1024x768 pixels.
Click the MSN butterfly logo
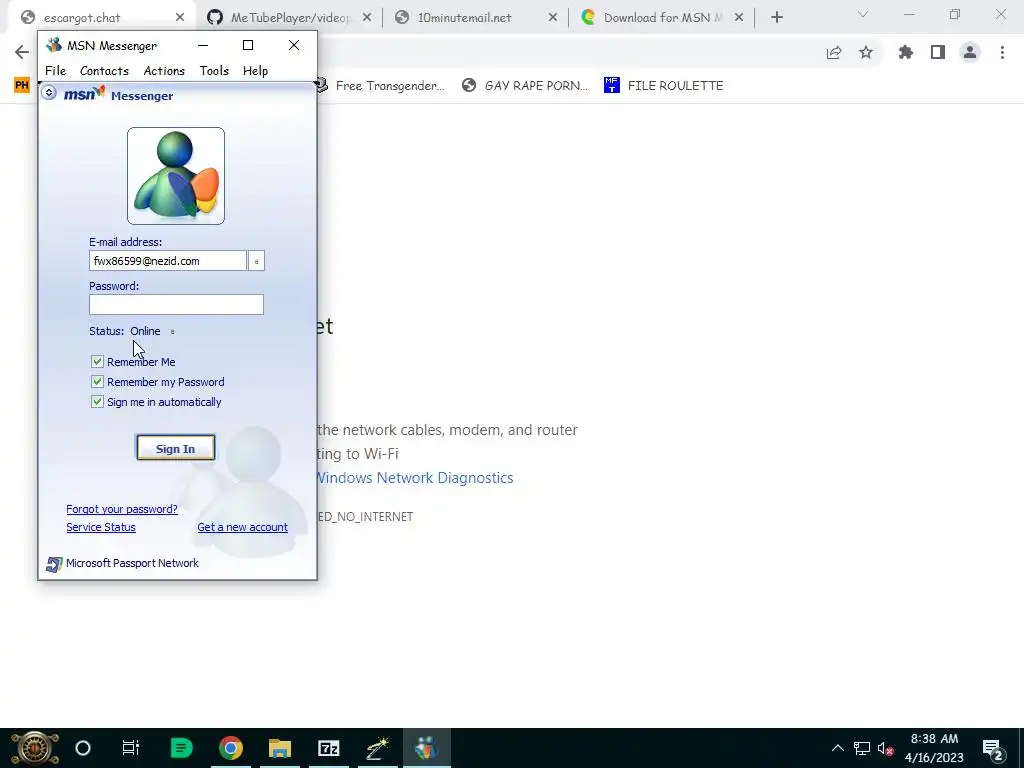point(84,95)
